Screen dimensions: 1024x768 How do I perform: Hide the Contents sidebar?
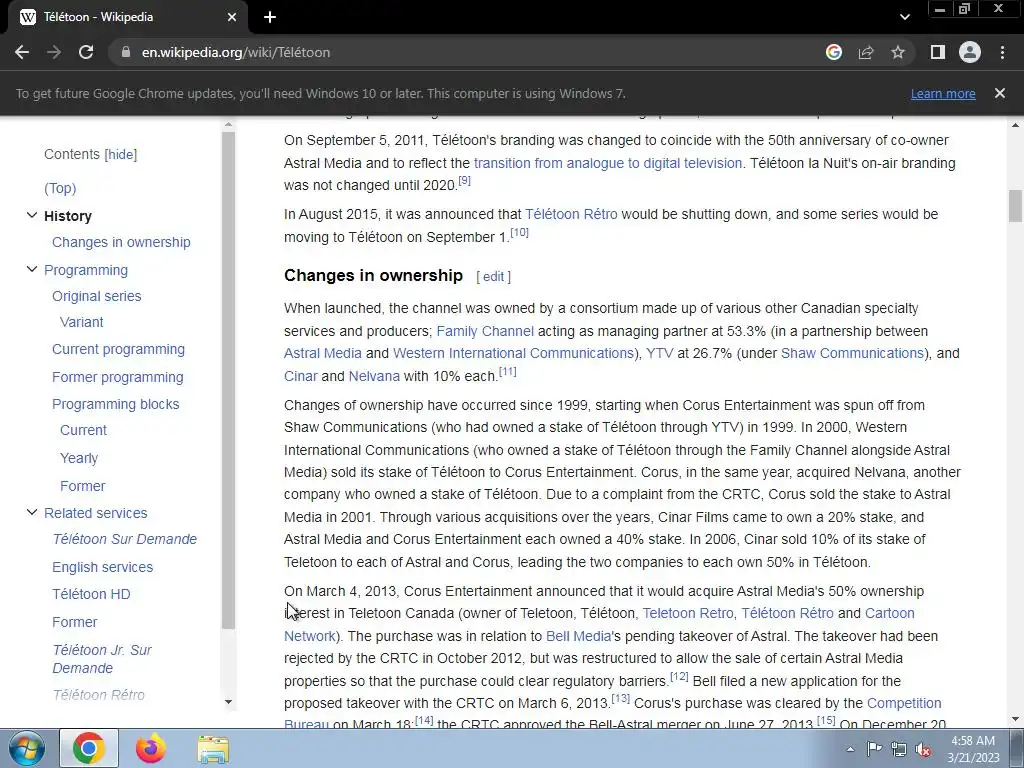121,155
